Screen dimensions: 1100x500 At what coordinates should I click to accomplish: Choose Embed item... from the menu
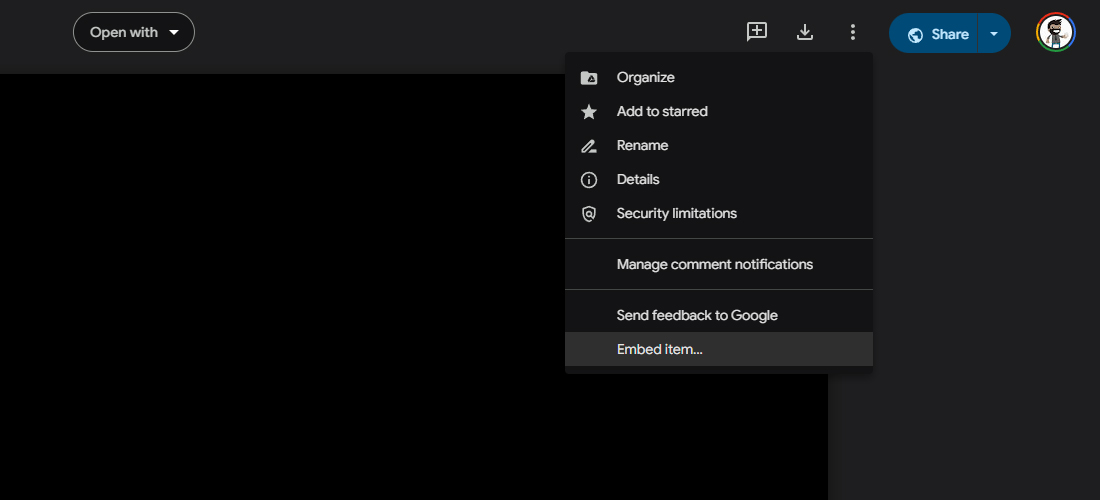(x=660, y=349)
